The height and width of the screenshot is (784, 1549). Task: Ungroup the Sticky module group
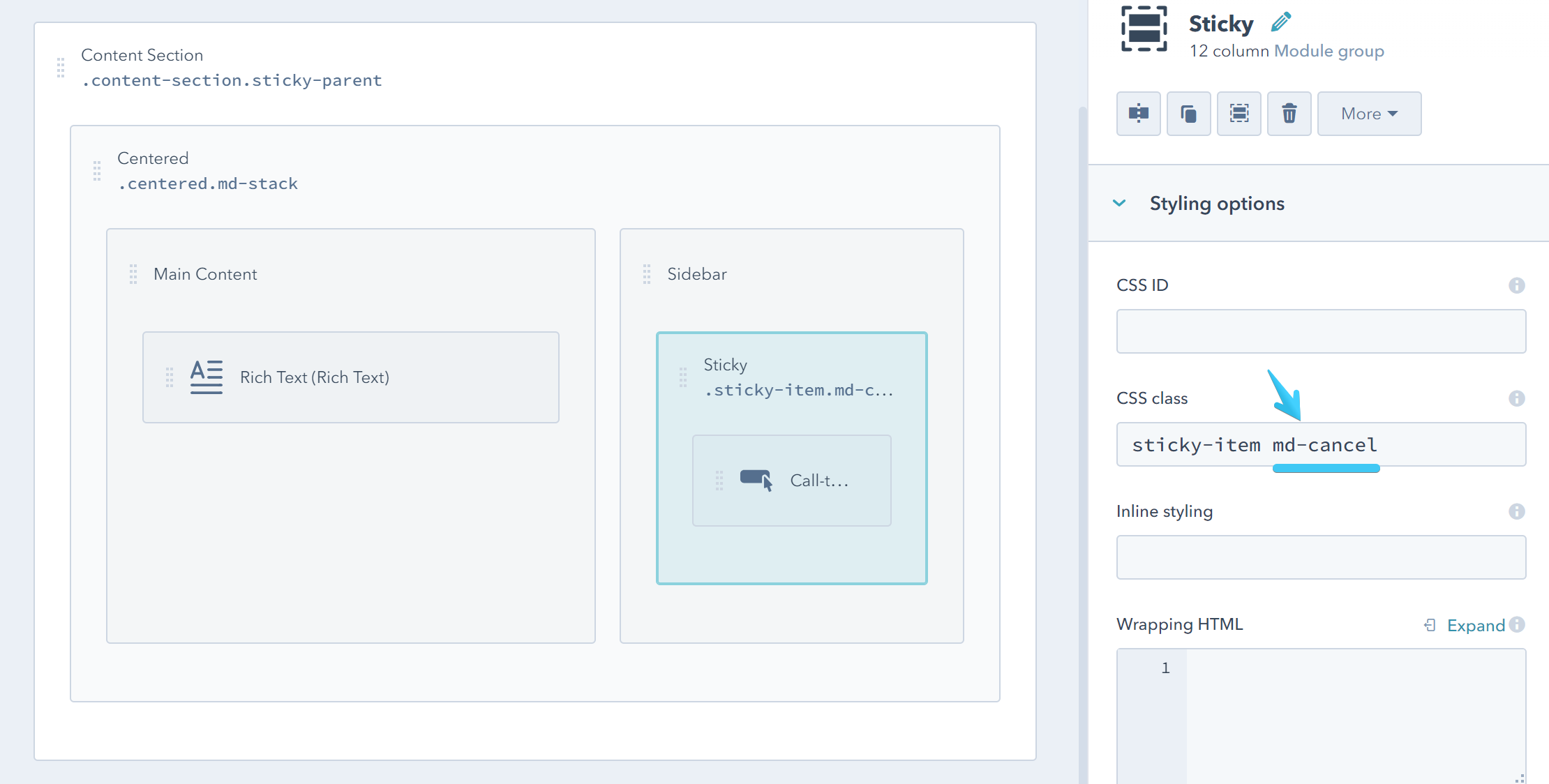(x=1239, y=113)
